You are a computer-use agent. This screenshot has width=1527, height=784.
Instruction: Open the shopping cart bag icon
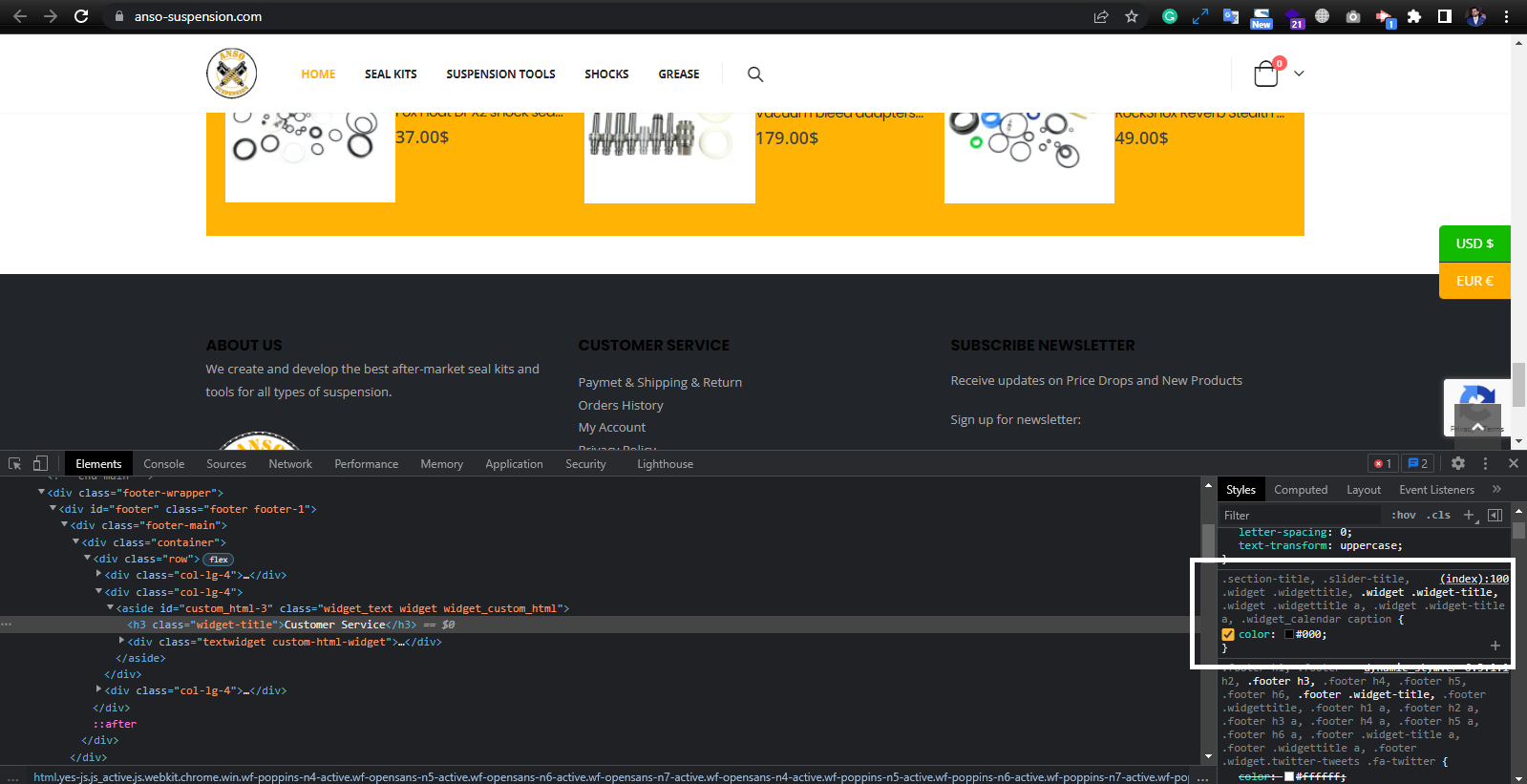(1266, 74)
